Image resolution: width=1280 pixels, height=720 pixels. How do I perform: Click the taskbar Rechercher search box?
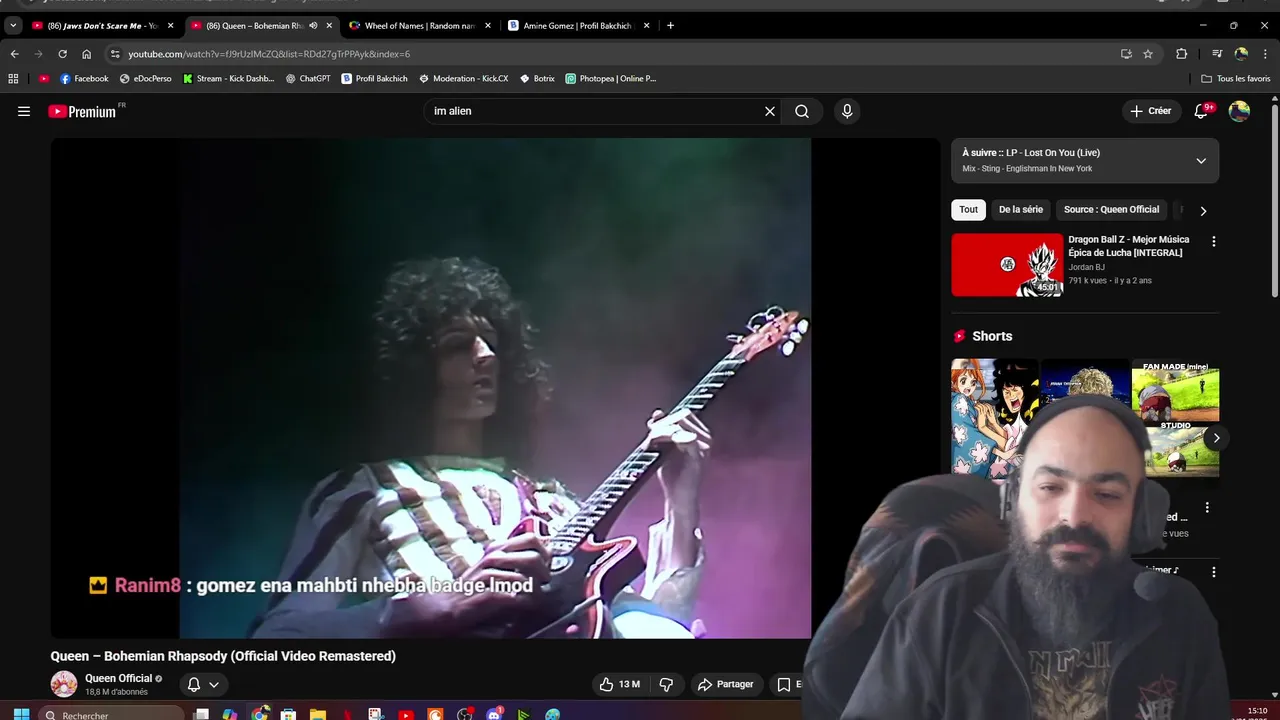112,714
